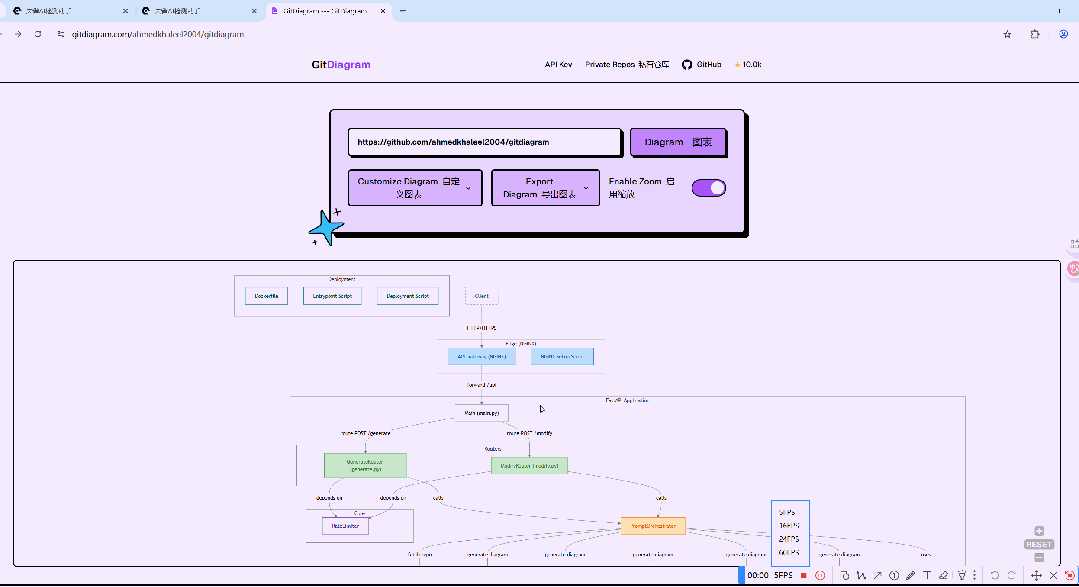
Task: Open the API Key menu item
Action: coord(558,65)
